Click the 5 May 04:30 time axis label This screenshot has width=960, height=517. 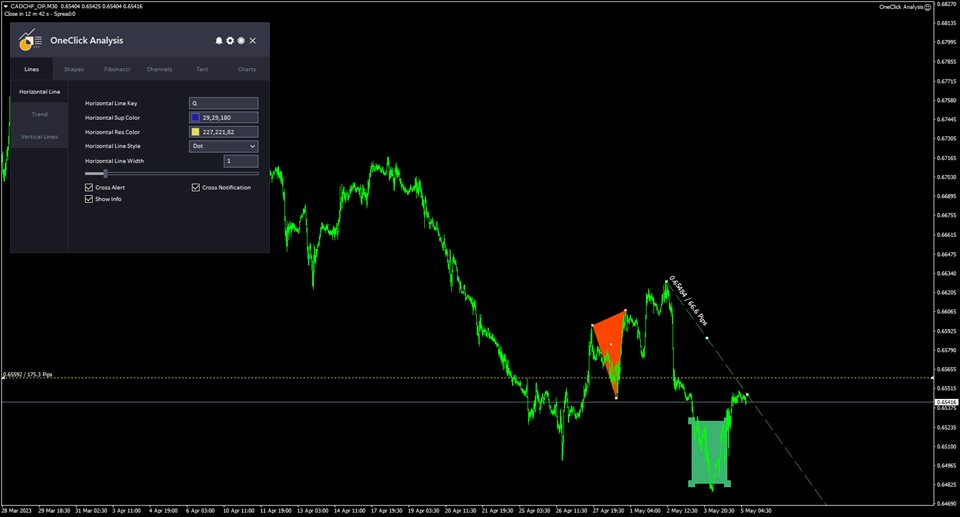[x=756, y=510]
